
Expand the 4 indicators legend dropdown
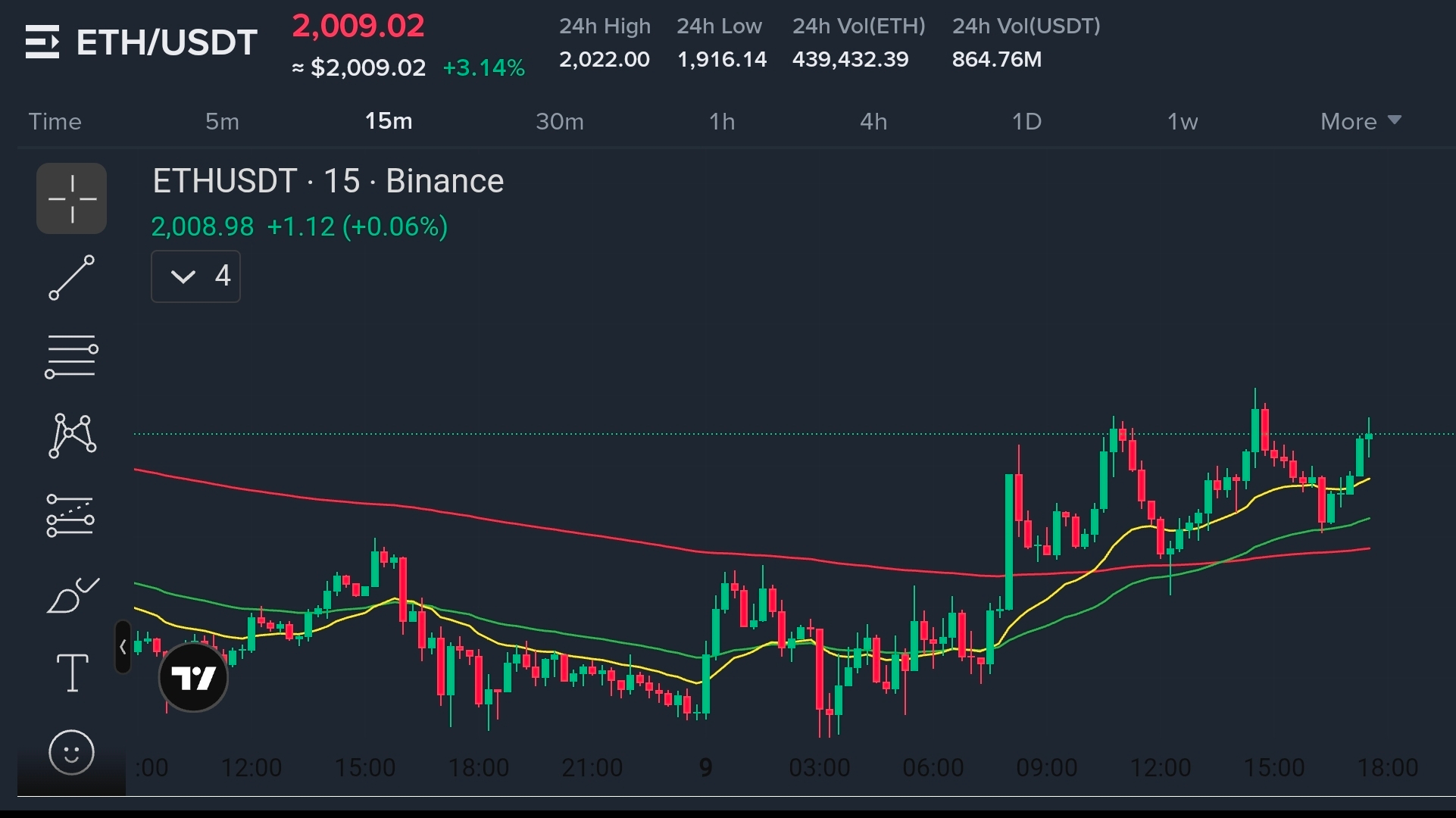[195, 276]
